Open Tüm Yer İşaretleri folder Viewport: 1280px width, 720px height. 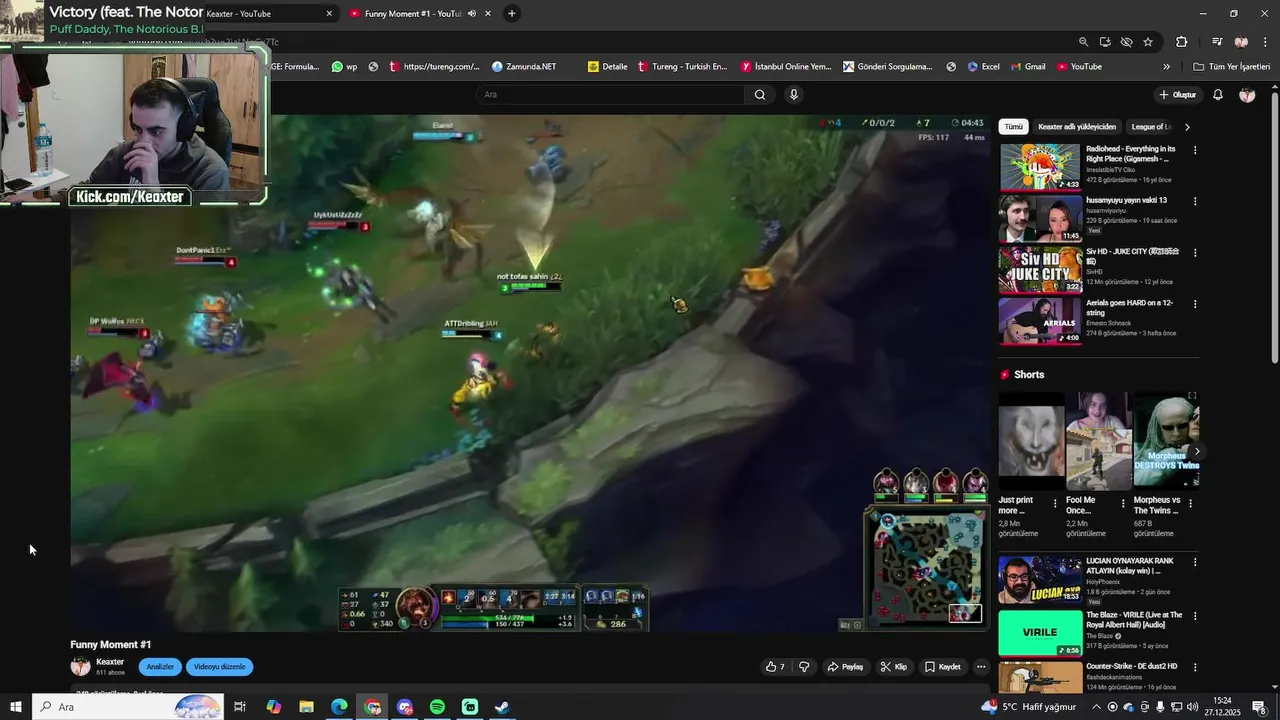[x=1232, y=67]
